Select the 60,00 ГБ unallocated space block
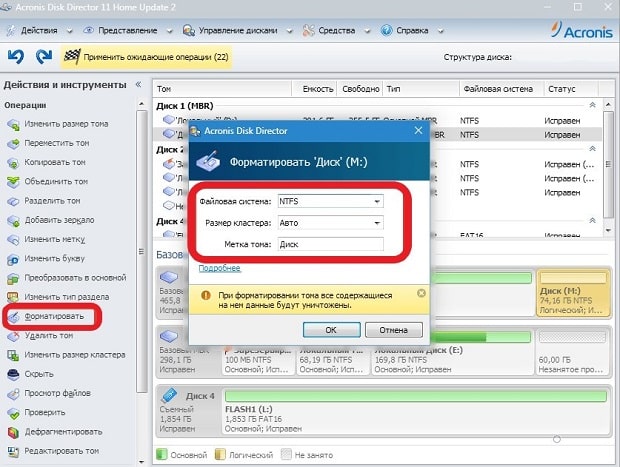This screenshot has height=467, width=620. tap(572, 352)
